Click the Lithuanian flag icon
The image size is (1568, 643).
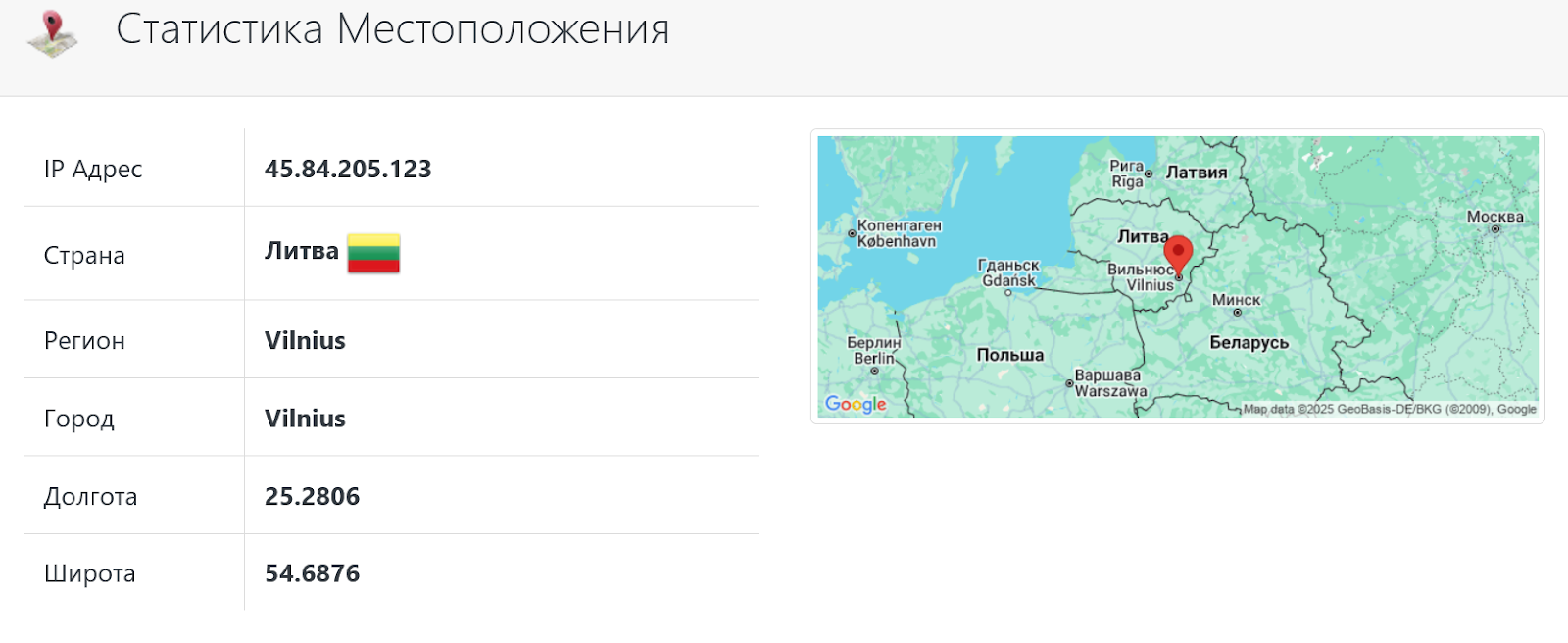373,253
